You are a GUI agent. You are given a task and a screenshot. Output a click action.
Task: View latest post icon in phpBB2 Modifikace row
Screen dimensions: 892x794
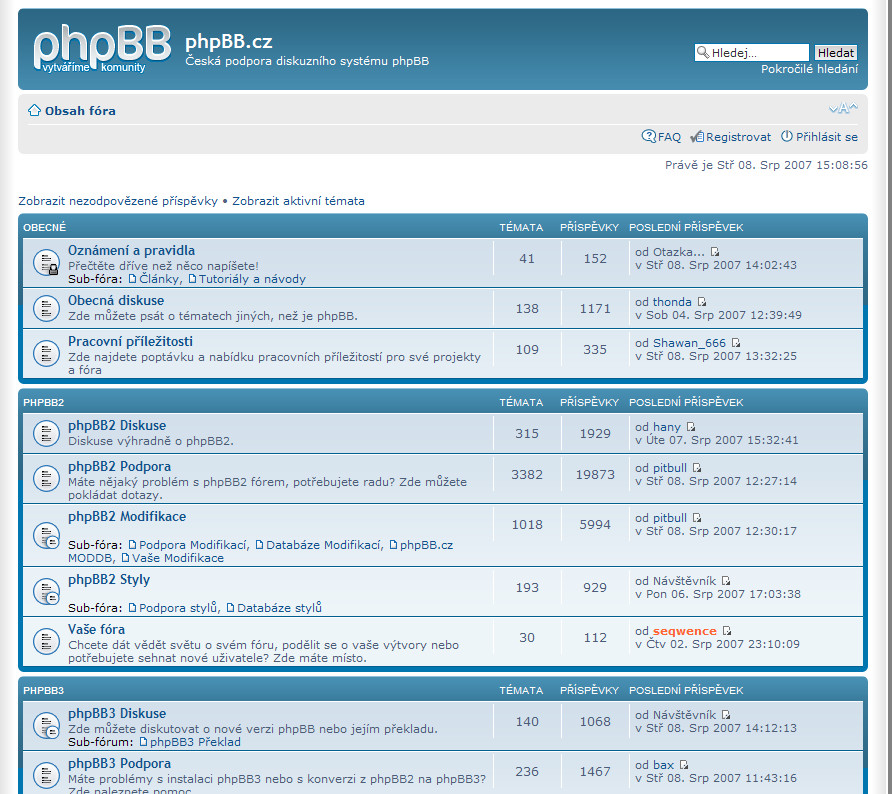[x=697, y=518]
